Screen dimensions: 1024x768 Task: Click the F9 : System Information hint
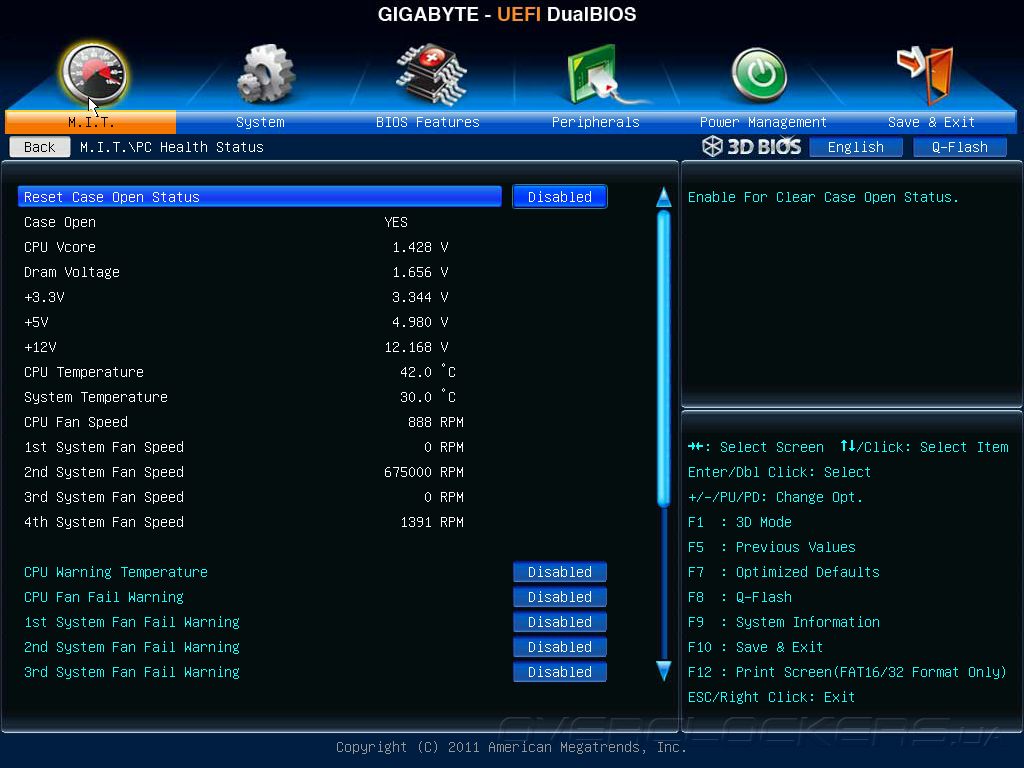(784, 622)
